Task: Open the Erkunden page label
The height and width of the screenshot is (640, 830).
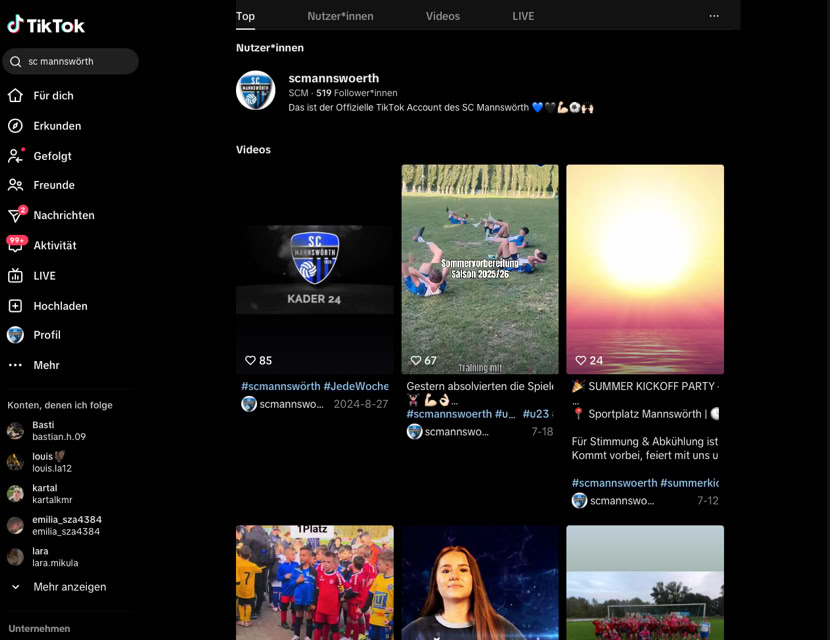Action: [x=57, y=125]
